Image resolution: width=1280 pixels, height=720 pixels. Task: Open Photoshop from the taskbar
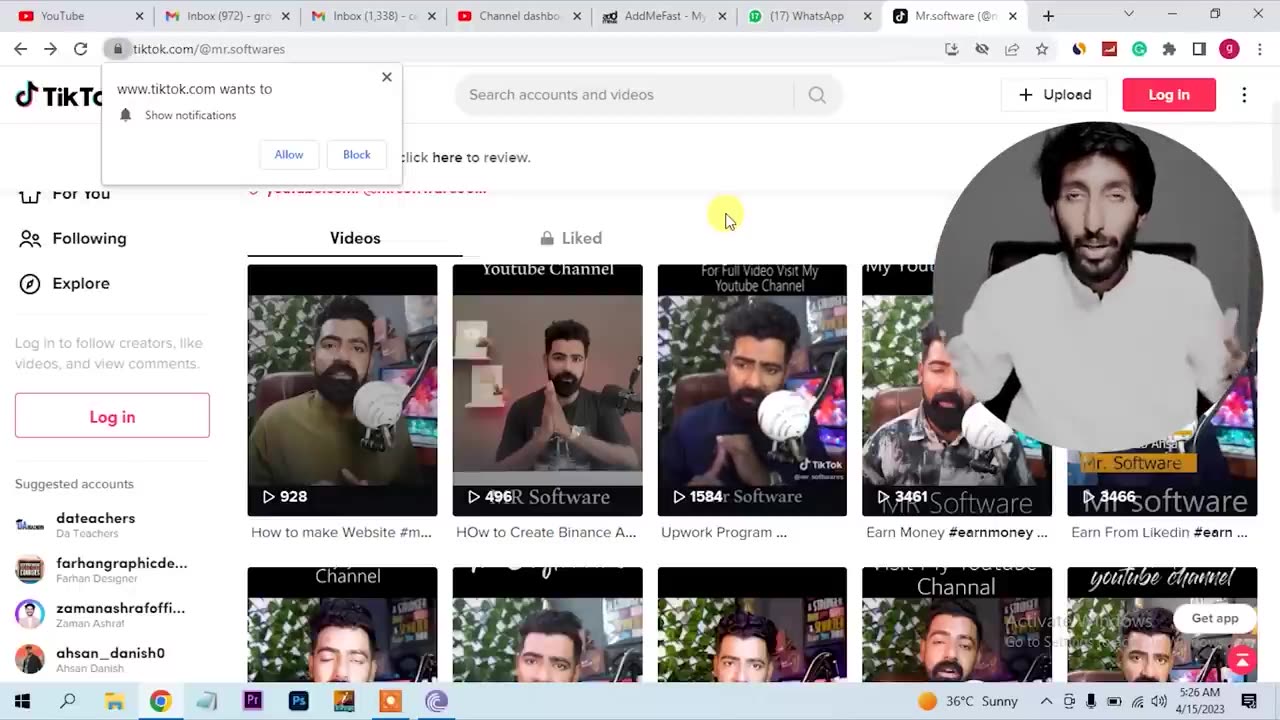(x=298, y=701)
